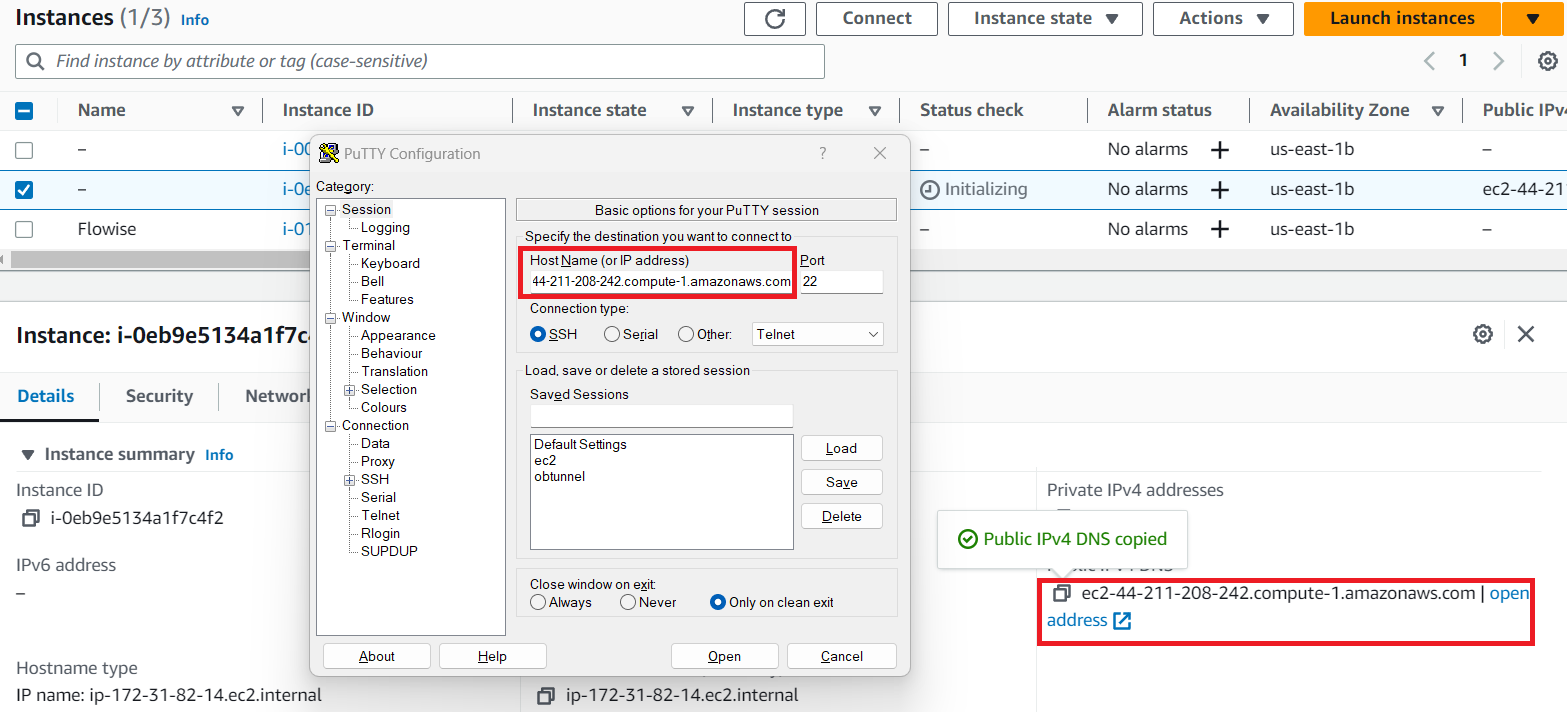The height and width of the screenshot is (712, 1567).
Task: Check the Flowise instance checkbox
Action: click(24, 229)
